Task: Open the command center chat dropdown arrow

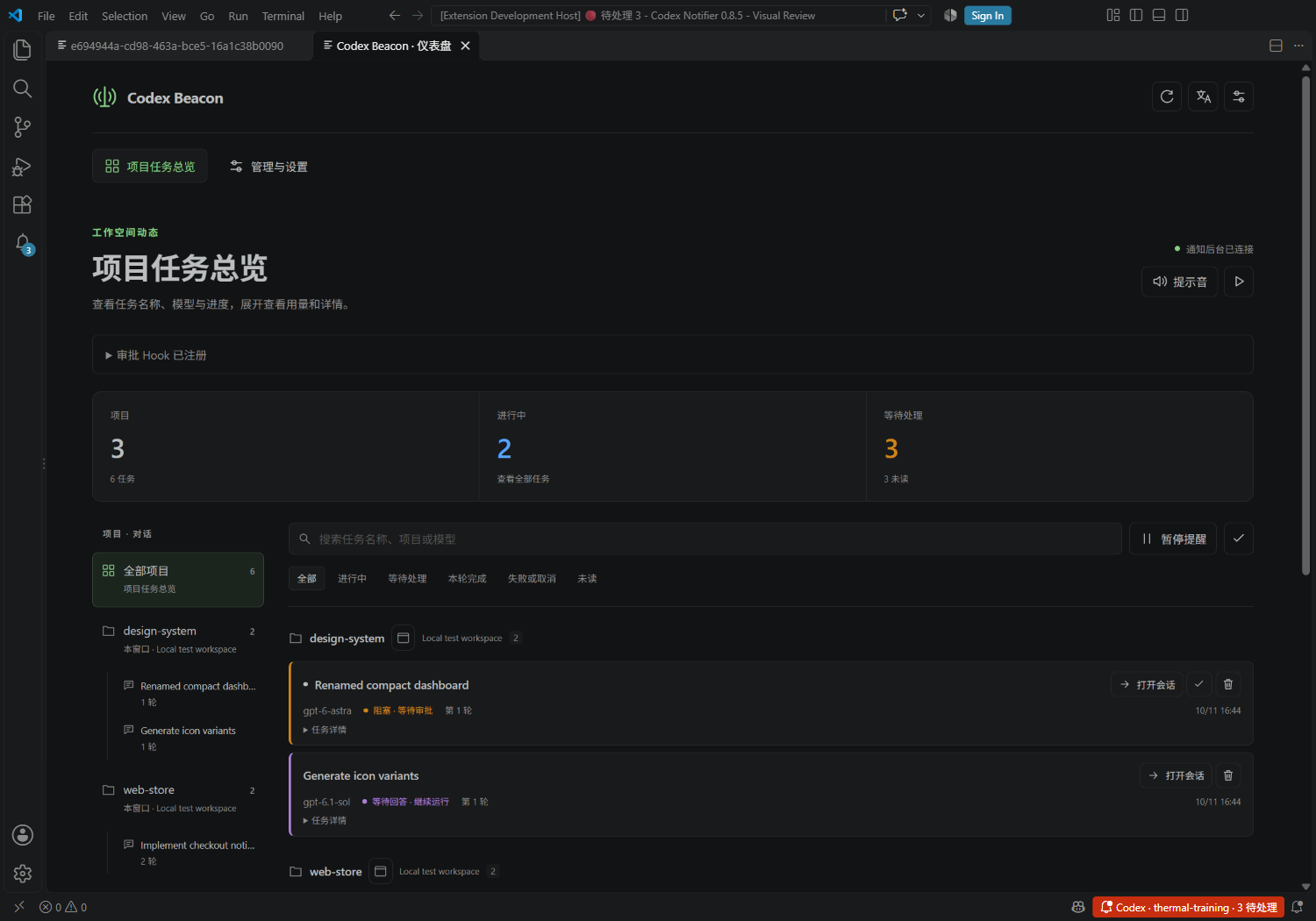Action: click(921, 16)
